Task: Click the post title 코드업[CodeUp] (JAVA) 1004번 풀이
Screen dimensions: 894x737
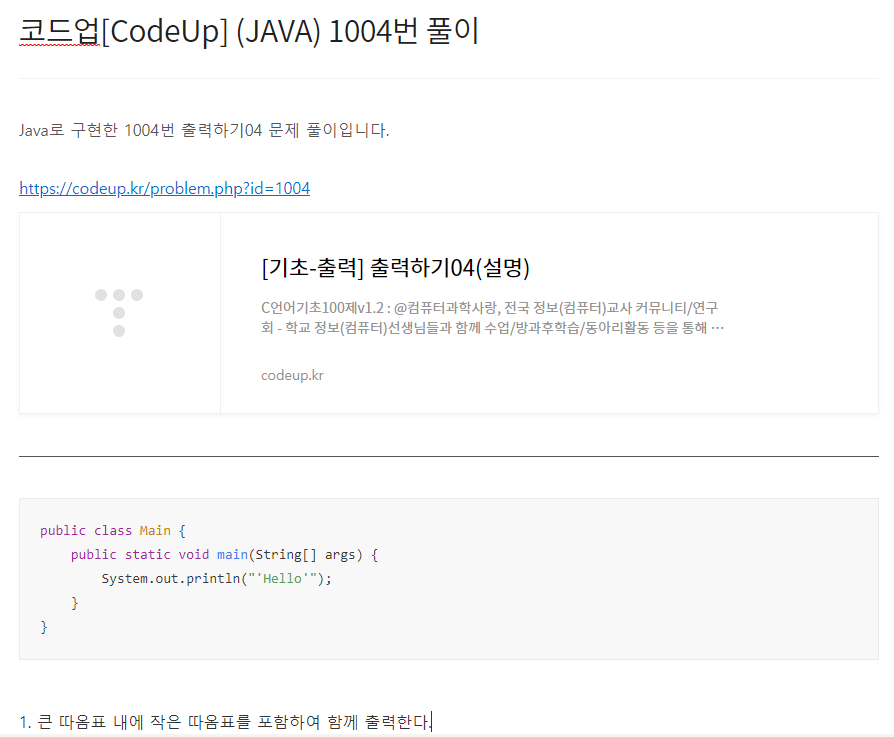Action: click(x=249, y=31)
